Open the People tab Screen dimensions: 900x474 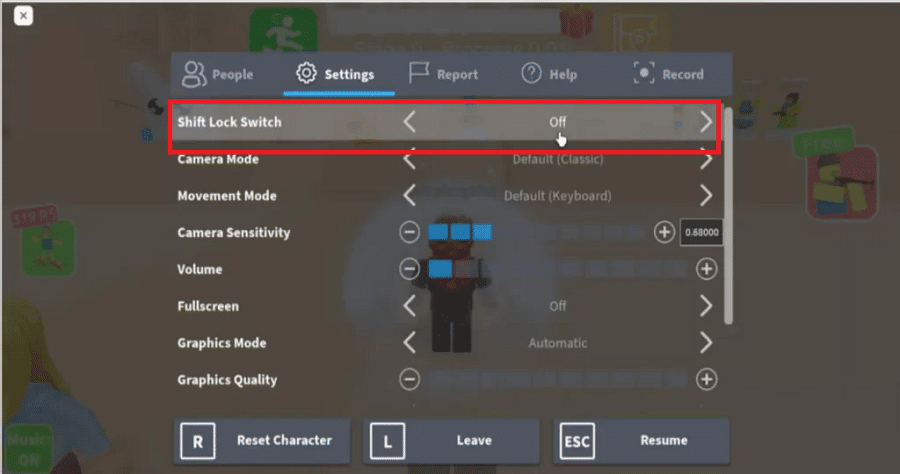(x=218, y=74)
